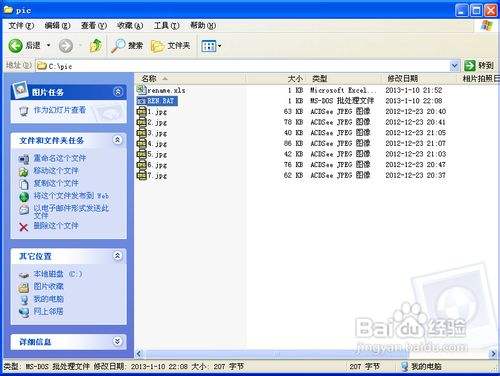Viewport: 500px width, 376px height.
Task: Select the REN.BAT file
Action: pyautogui.click(x=157, y=101)
